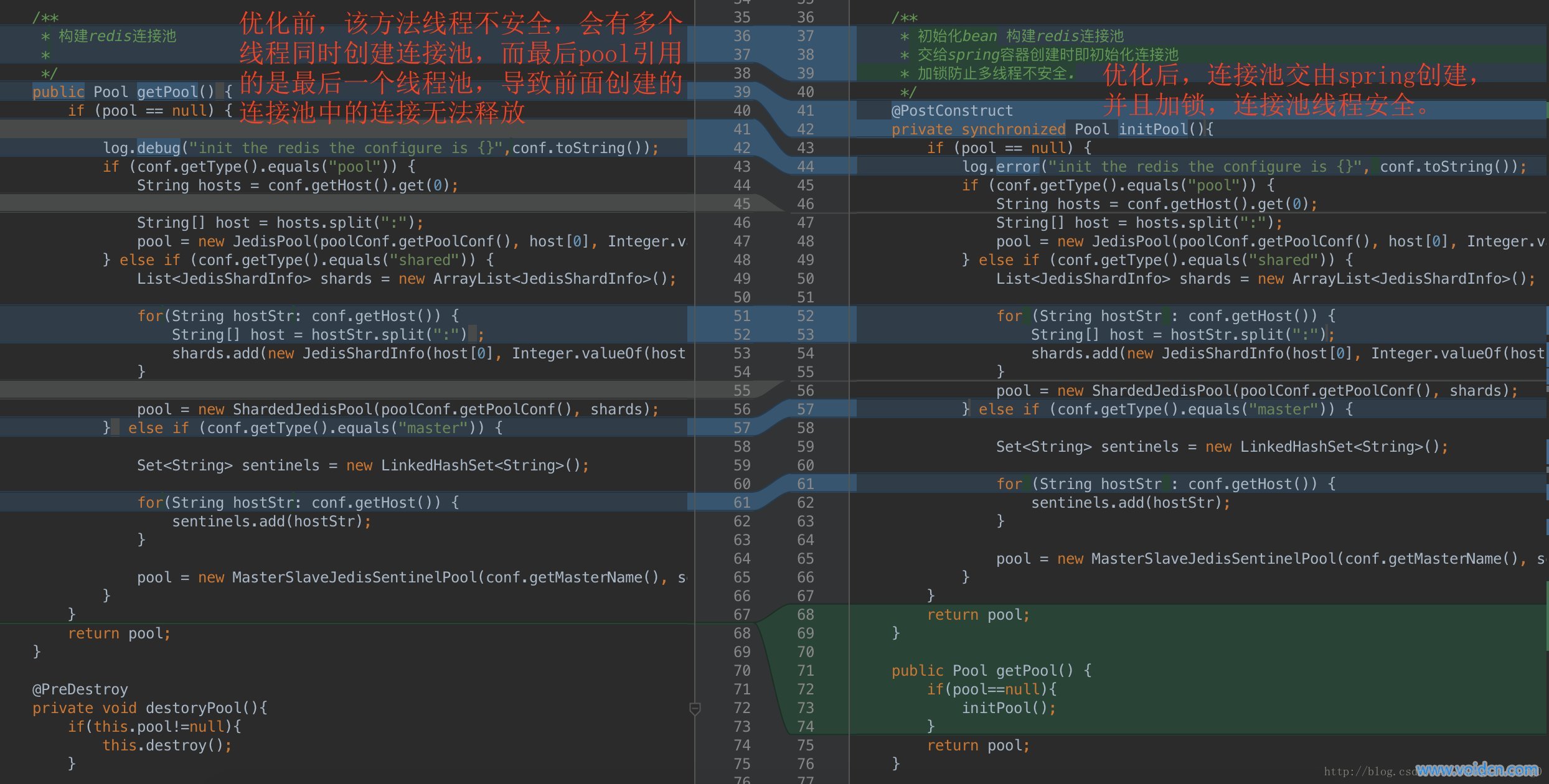Click 'Set<String> sentinels' line in left pane

coord(363,465)
